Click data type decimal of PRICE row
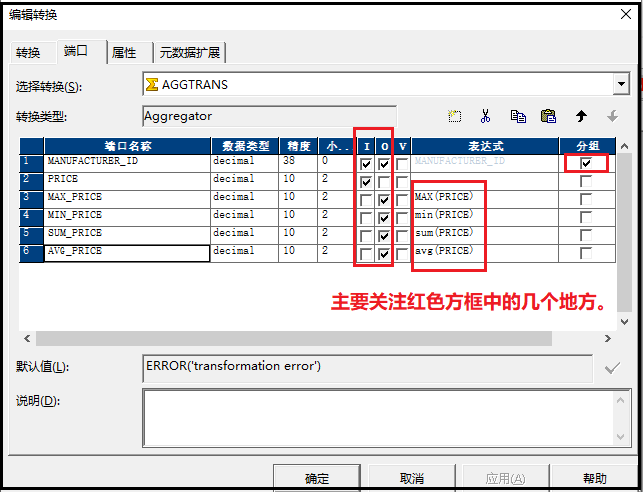This screenshot has height=492, width=643. coord(233,179)
